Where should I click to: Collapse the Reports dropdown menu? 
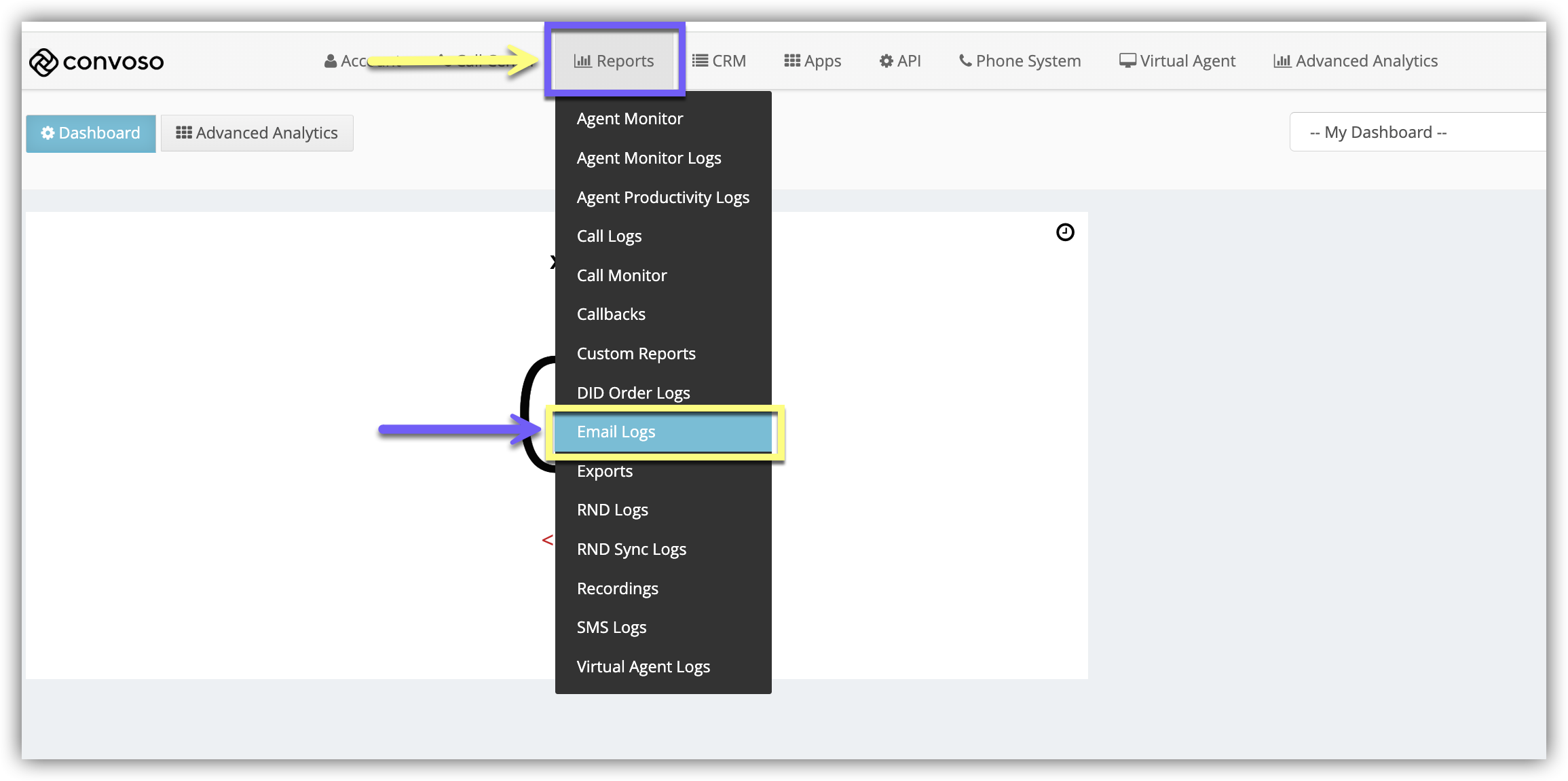click(614, 61)
